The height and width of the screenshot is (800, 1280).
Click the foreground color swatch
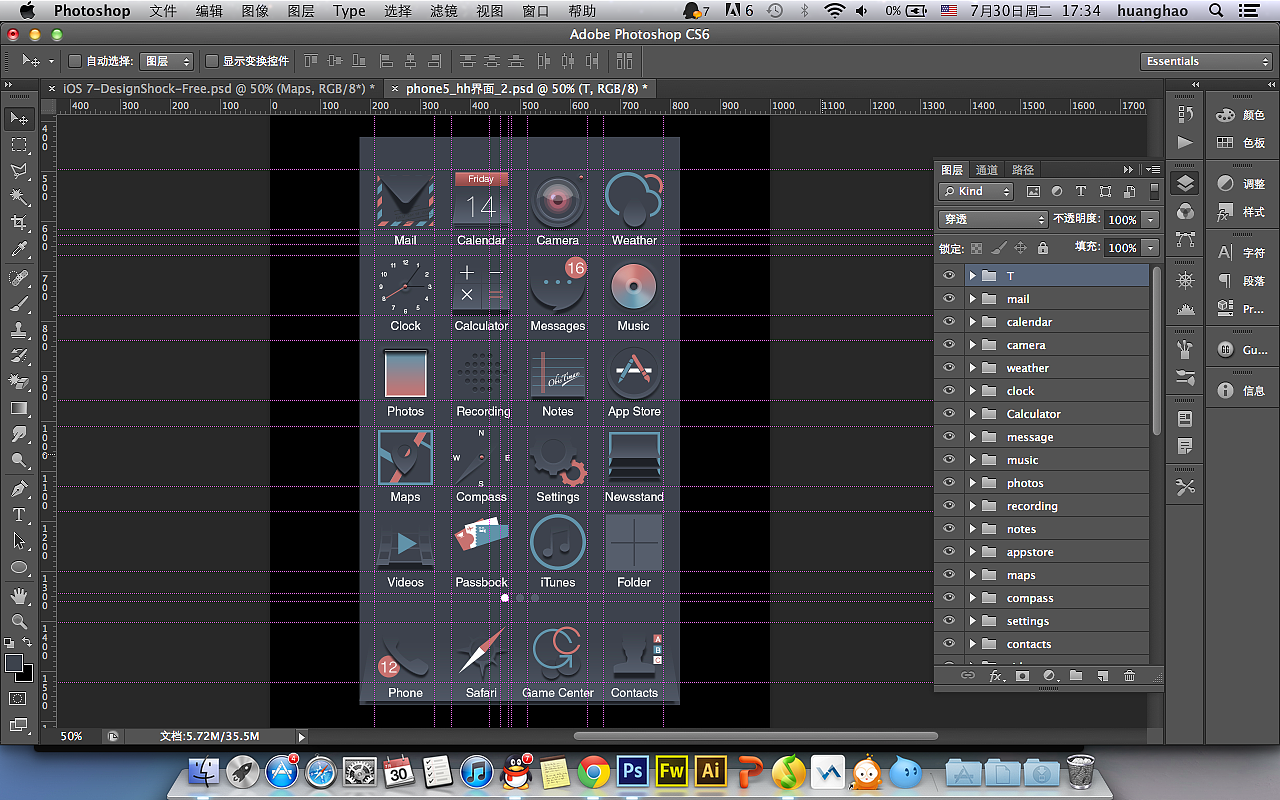click(13, 663)
